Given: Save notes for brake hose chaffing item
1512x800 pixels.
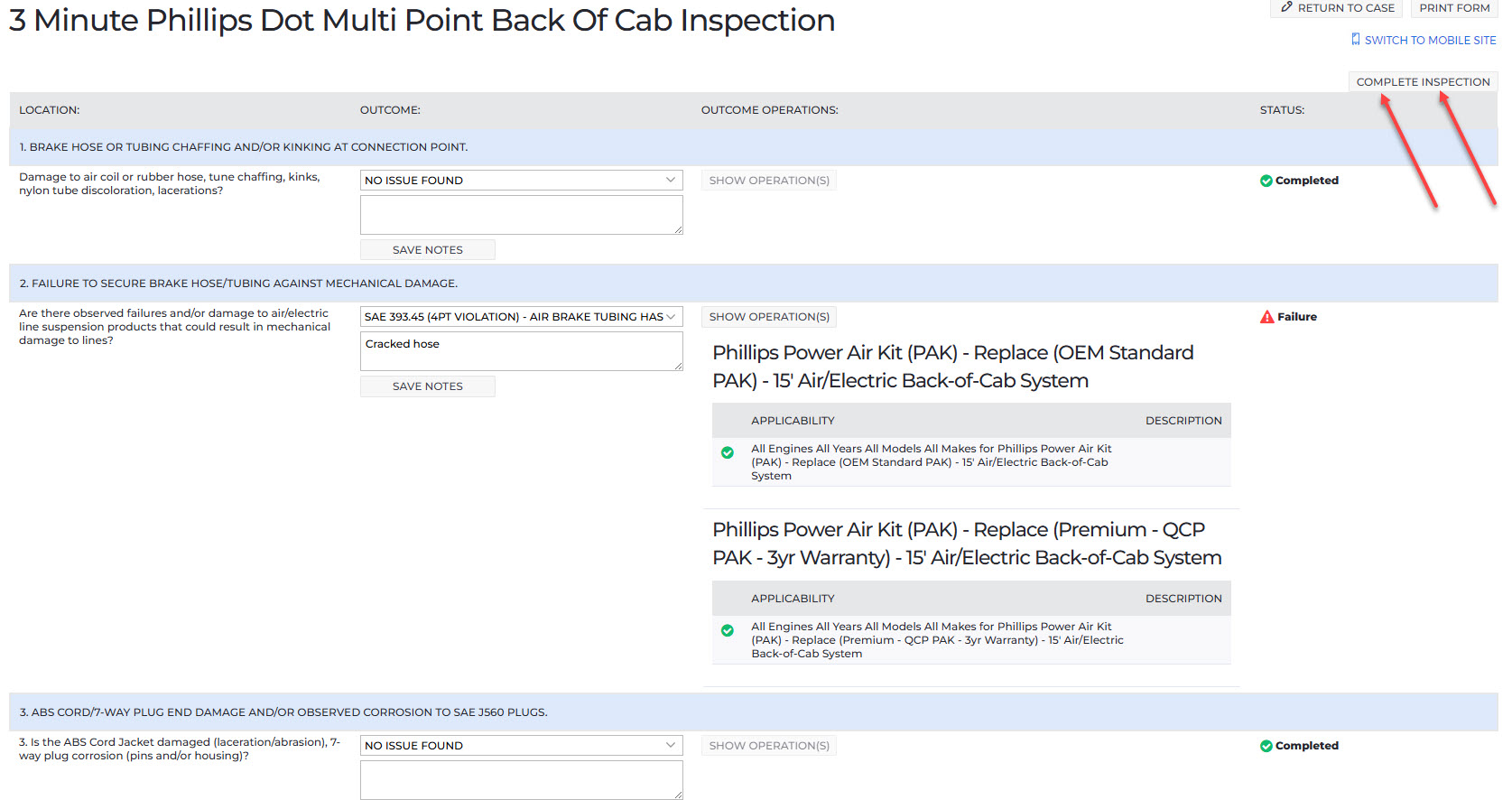Looking at the screenshot, I should pyautogui.click(x=427, y=250).
